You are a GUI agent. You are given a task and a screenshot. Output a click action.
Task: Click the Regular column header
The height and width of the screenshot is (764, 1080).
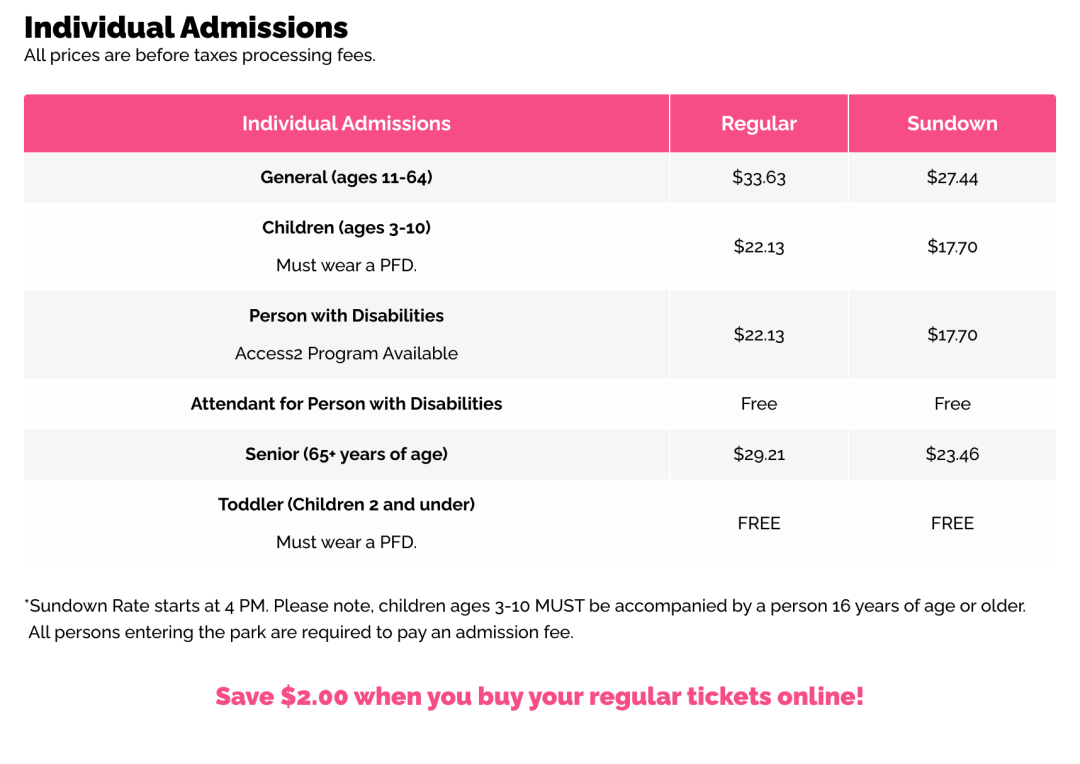point(759,123)
